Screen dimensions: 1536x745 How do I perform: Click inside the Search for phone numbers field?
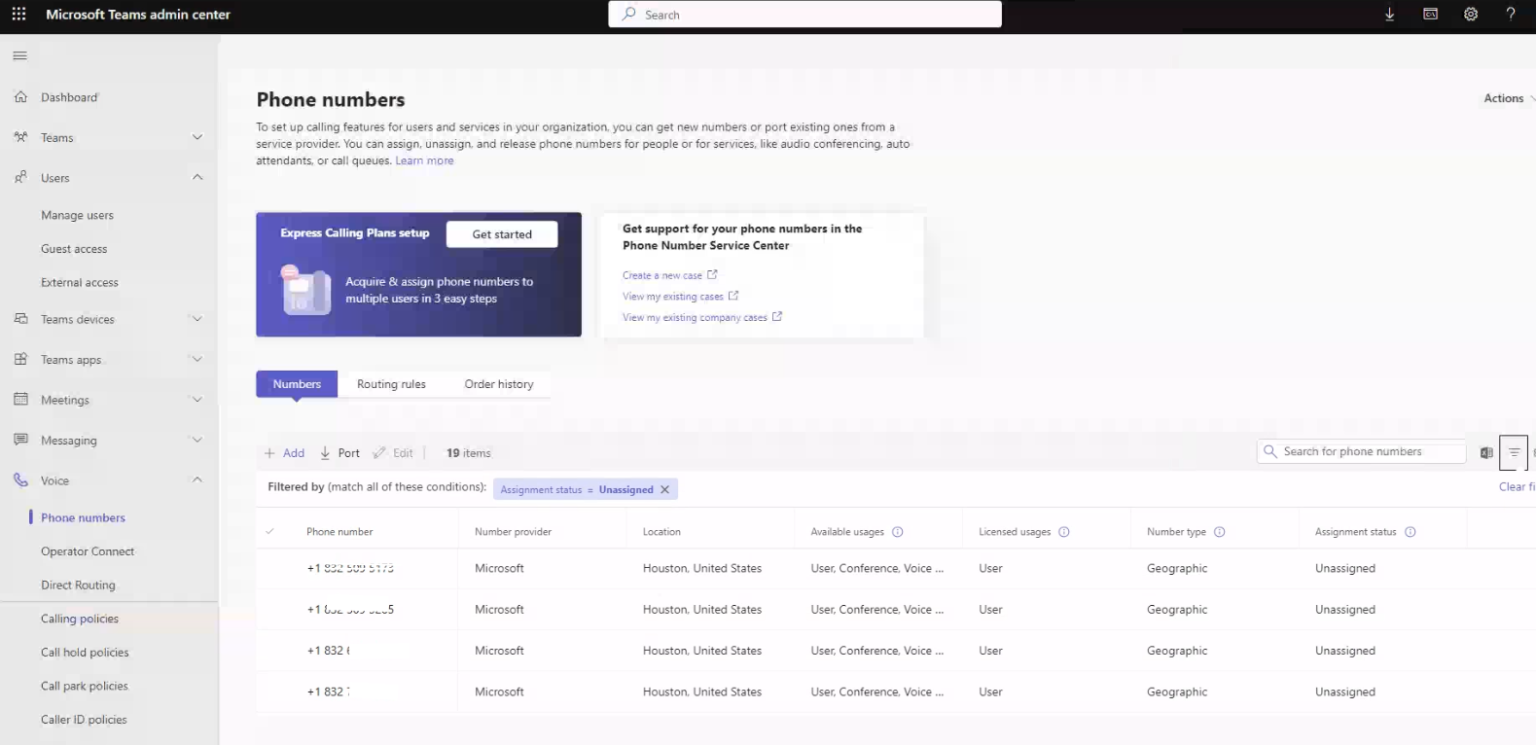point(1360,451)
